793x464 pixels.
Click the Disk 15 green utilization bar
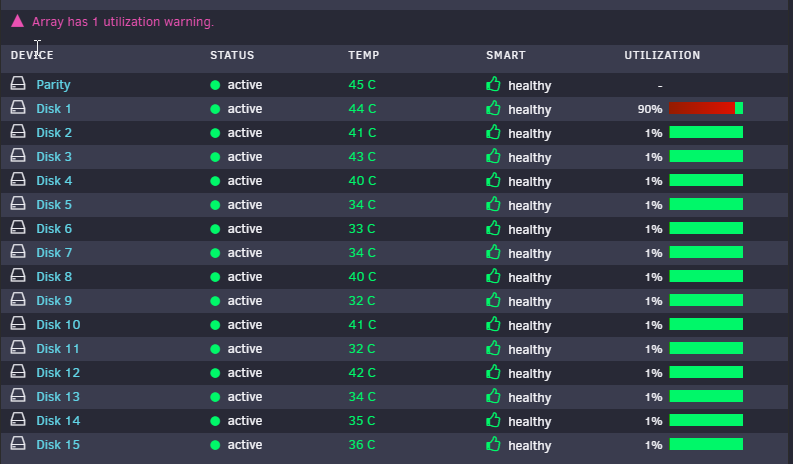[706, 445]
